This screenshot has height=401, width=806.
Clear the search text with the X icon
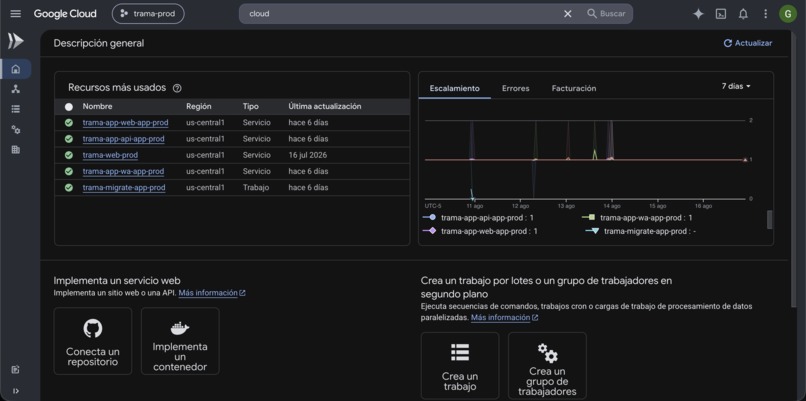click(x=567, y=14)
